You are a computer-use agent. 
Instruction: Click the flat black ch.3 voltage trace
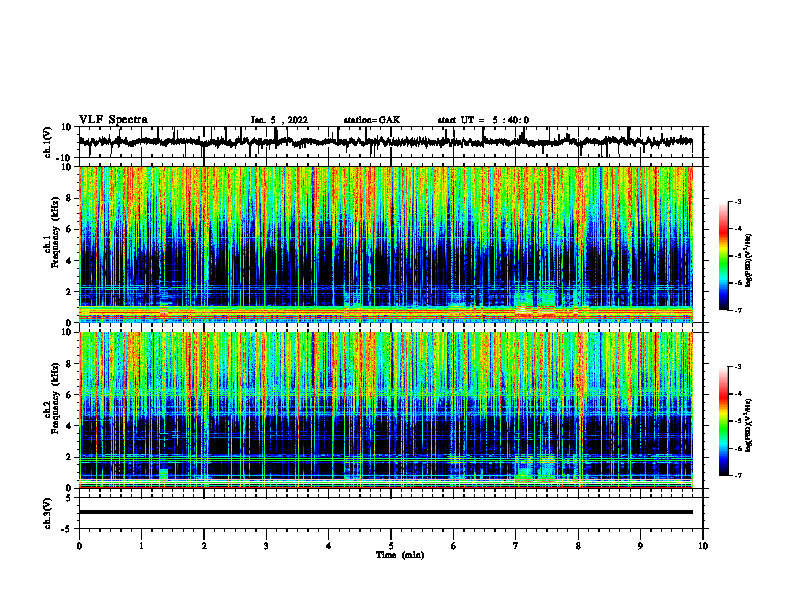click(x=386, y=512)
